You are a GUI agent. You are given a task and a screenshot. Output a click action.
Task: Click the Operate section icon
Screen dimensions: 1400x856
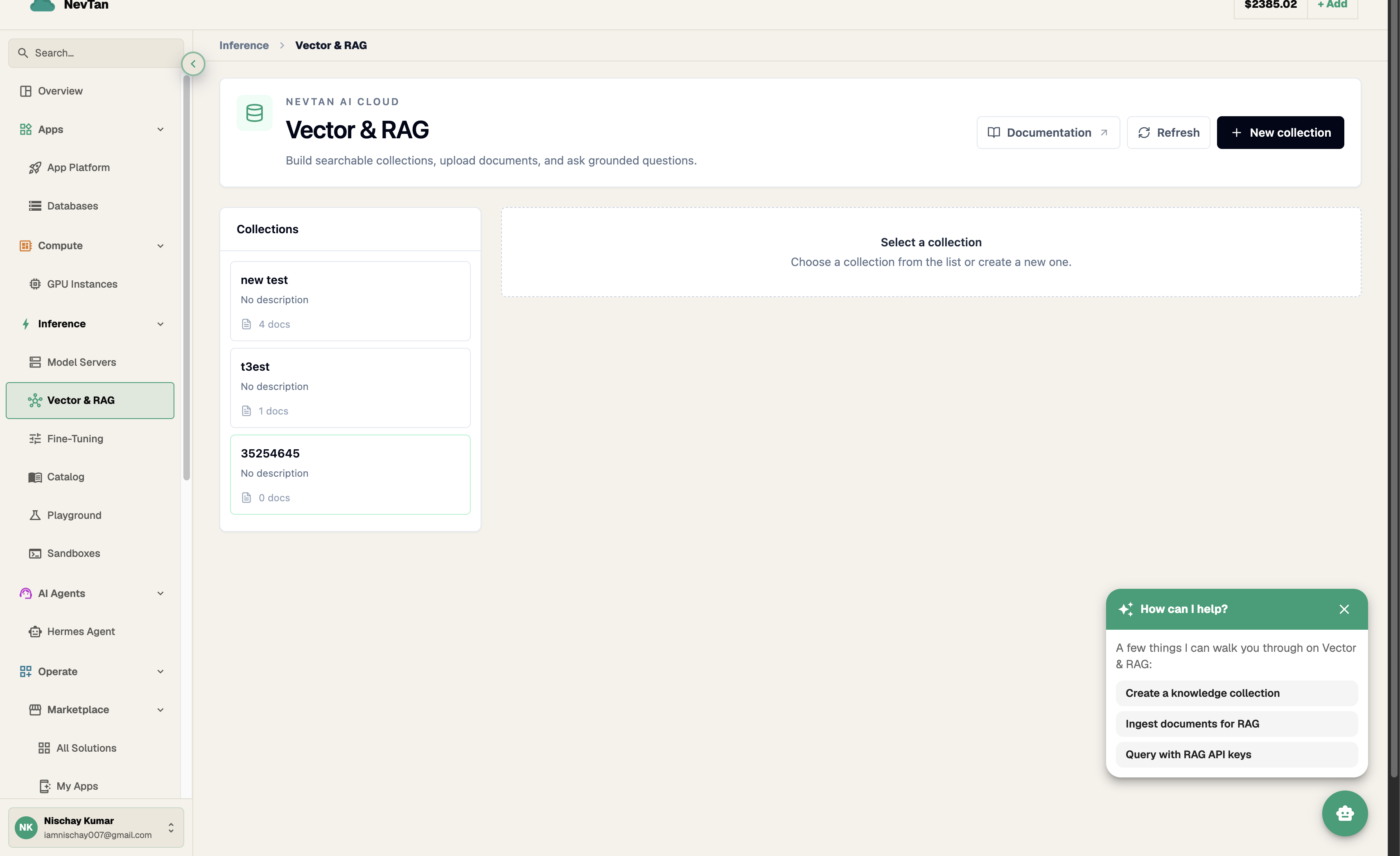coord(25,671)
